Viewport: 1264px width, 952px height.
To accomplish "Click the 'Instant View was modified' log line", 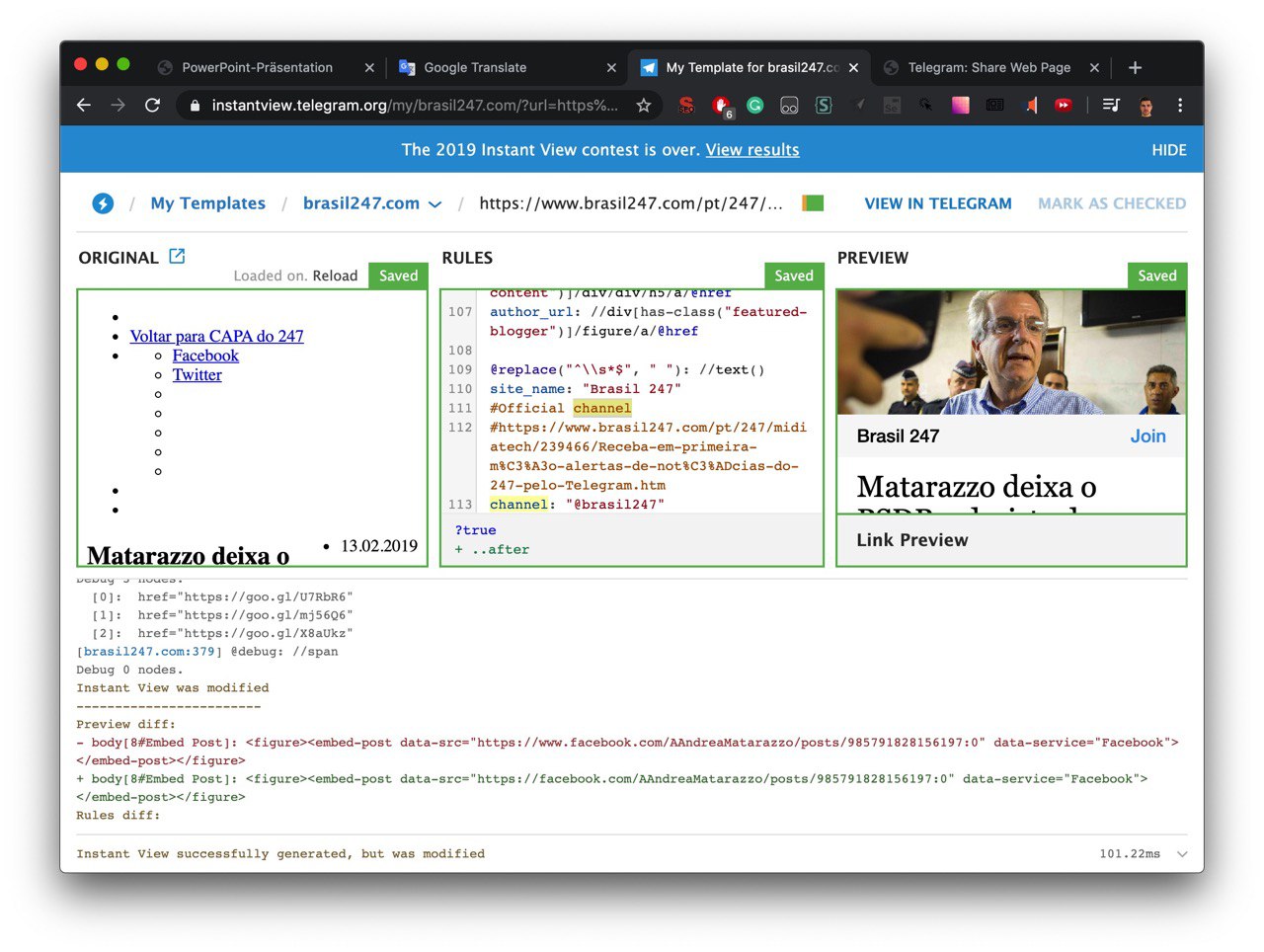I will [173, 688].
